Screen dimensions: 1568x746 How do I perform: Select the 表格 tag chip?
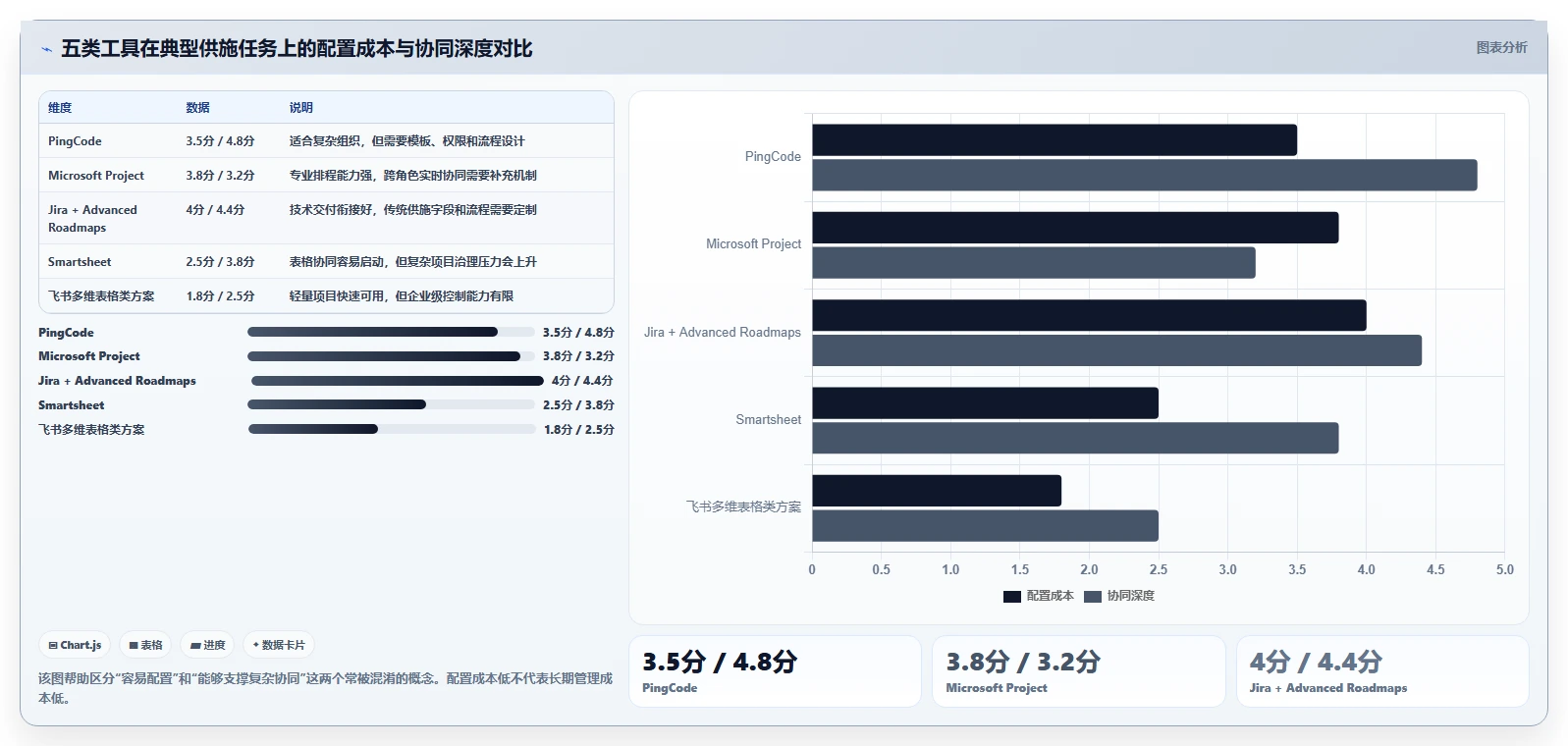(145, 645)
